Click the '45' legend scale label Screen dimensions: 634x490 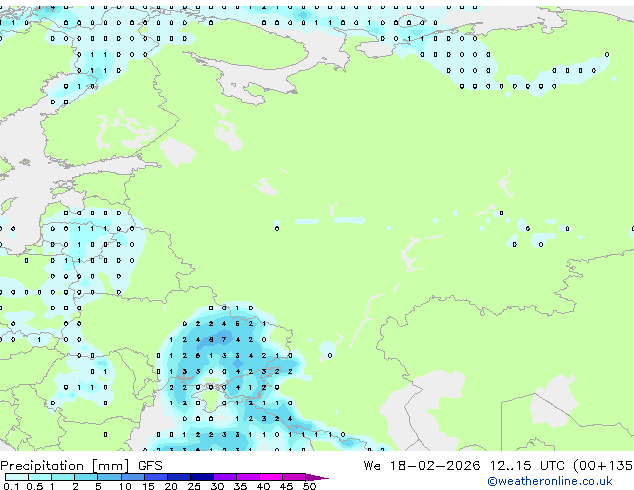click(x=286, y=486)
